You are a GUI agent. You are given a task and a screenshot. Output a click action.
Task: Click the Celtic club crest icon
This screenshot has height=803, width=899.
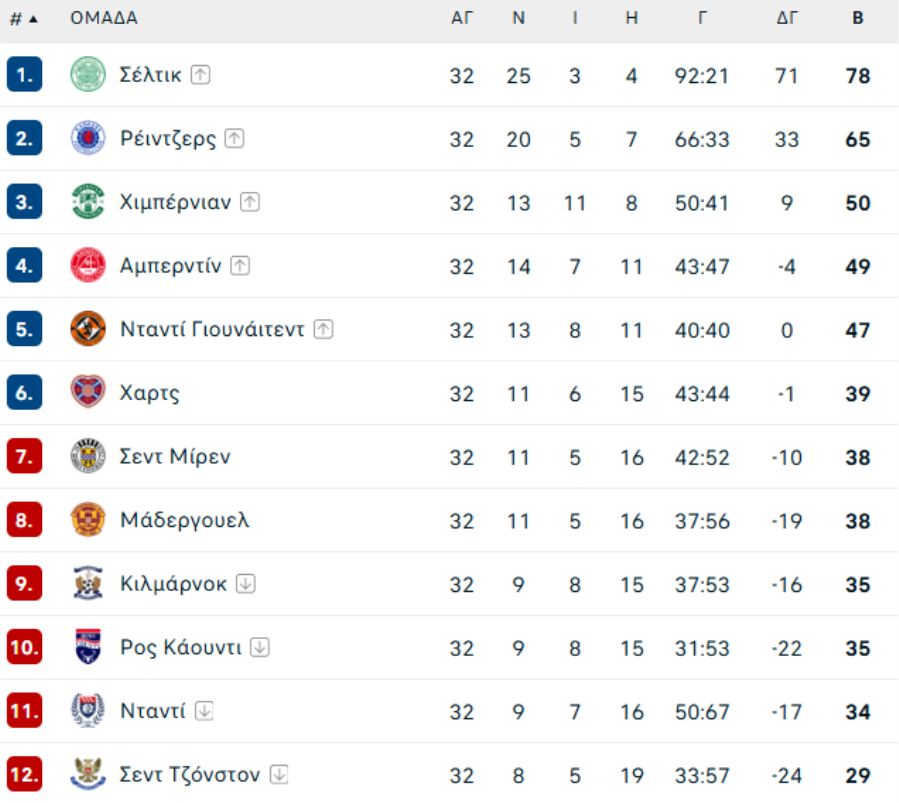(88, 75)
